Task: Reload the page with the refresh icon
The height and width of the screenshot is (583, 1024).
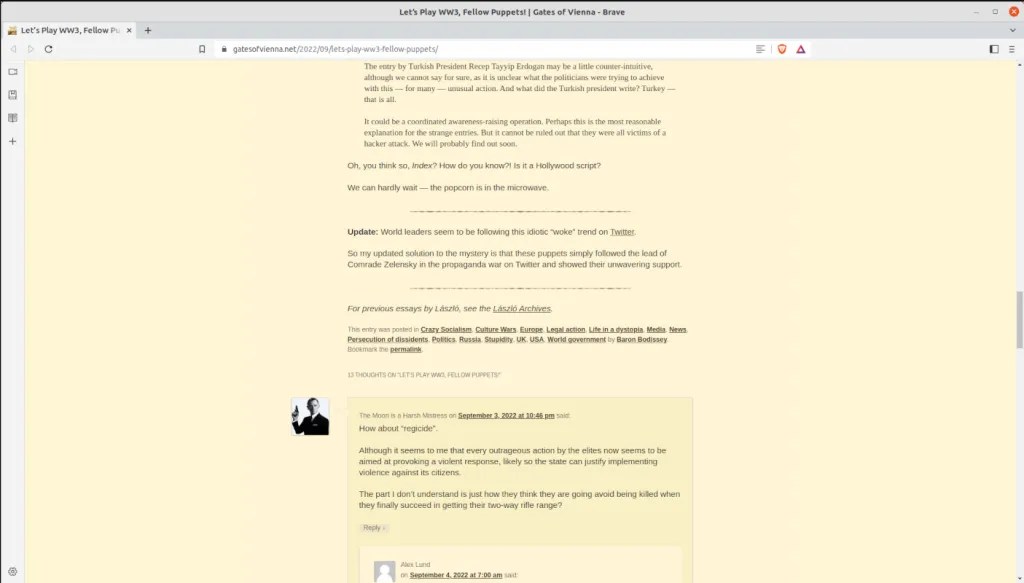Action: click(x=48, y=49)
